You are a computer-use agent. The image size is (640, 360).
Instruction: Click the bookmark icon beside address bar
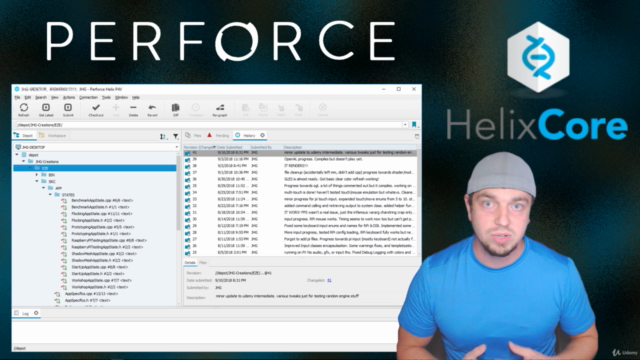[414, 124]
